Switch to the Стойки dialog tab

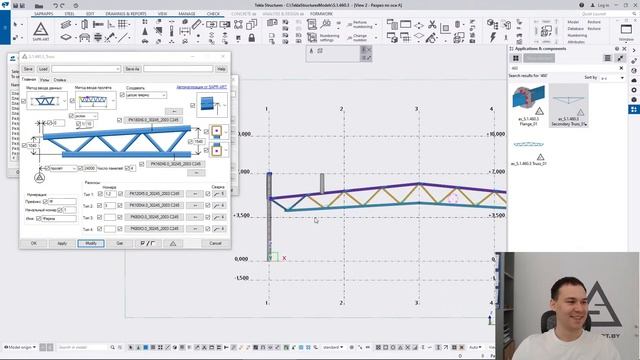pyautogui.click(x=60, y=80)
